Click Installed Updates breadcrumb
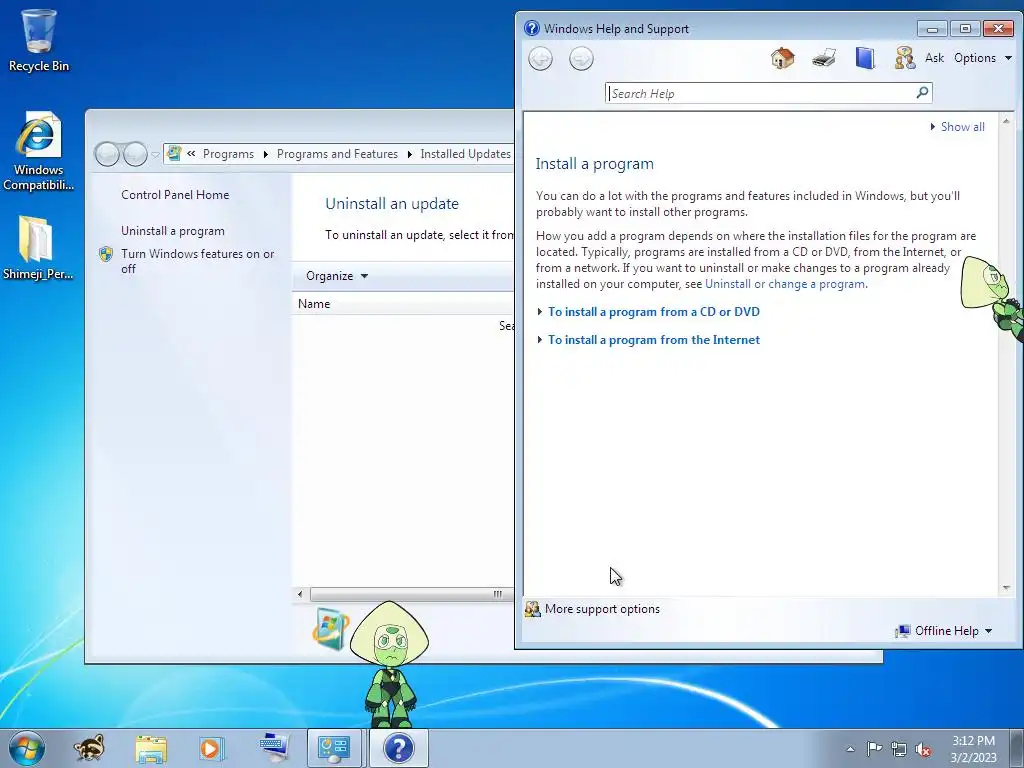The height and width of the screenshot is (768, 1024). pos(465,154)
